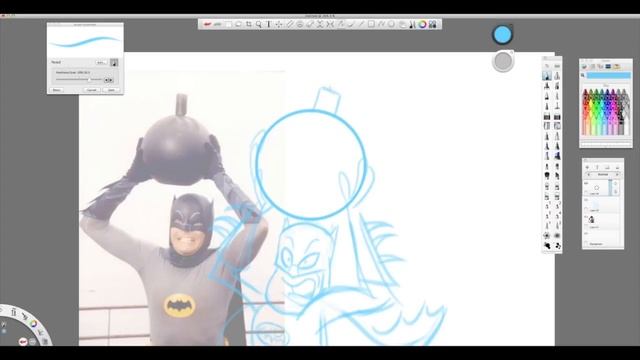This screenshot has height=360, width=640.
Task: Enable the Ruler guide tool
Action: [289, 24]
